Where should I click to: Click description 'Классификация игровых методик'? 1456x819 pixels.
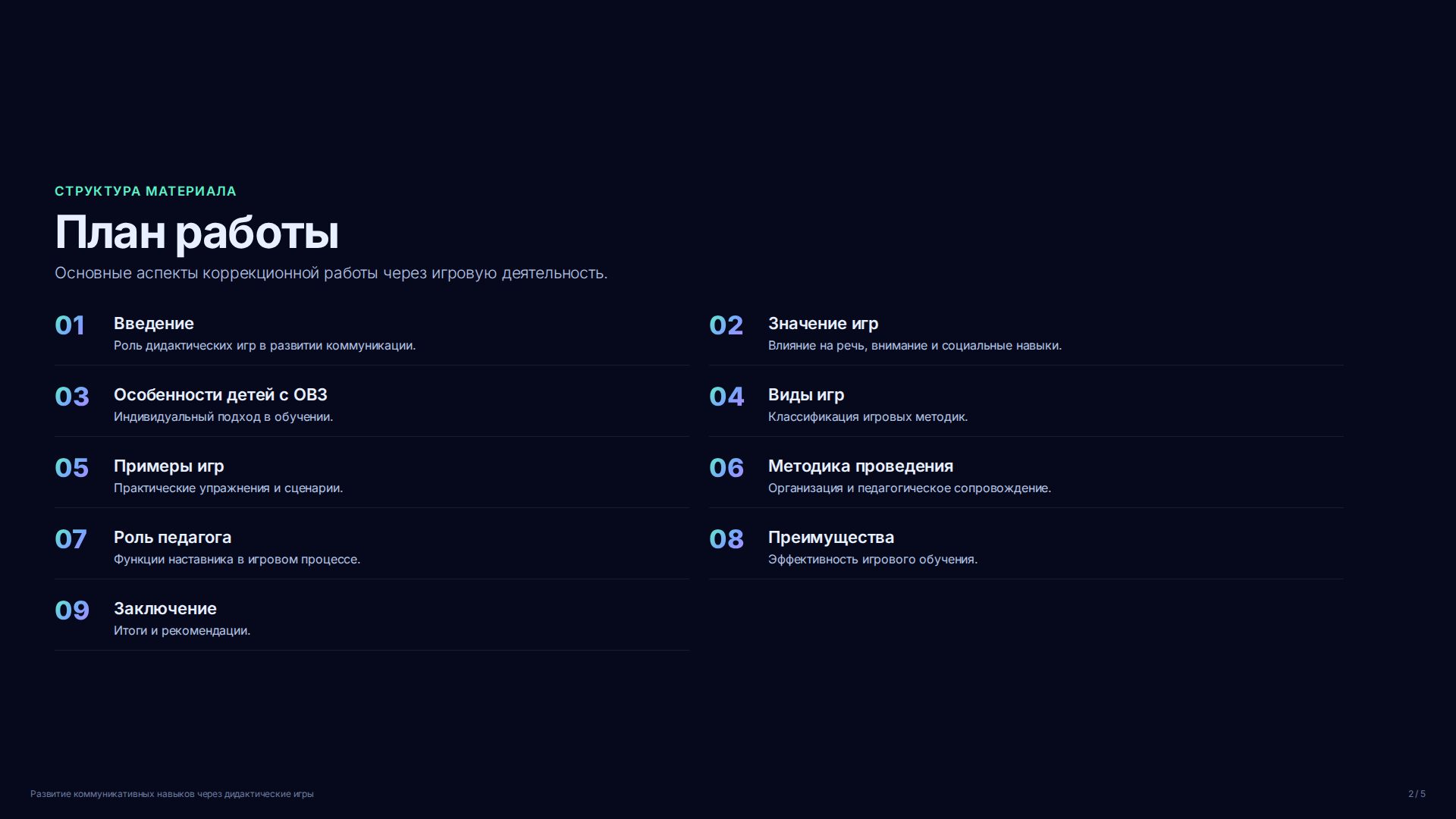868,417
